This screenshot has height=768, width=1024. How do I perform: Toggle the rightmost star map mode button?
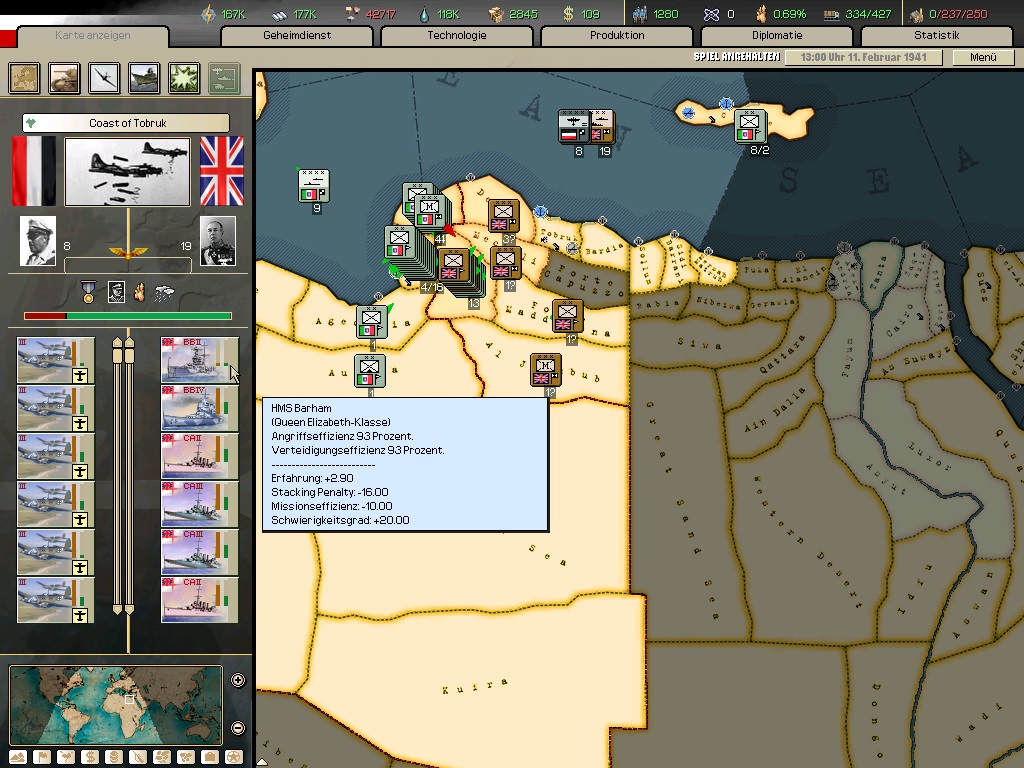(234, 757)
